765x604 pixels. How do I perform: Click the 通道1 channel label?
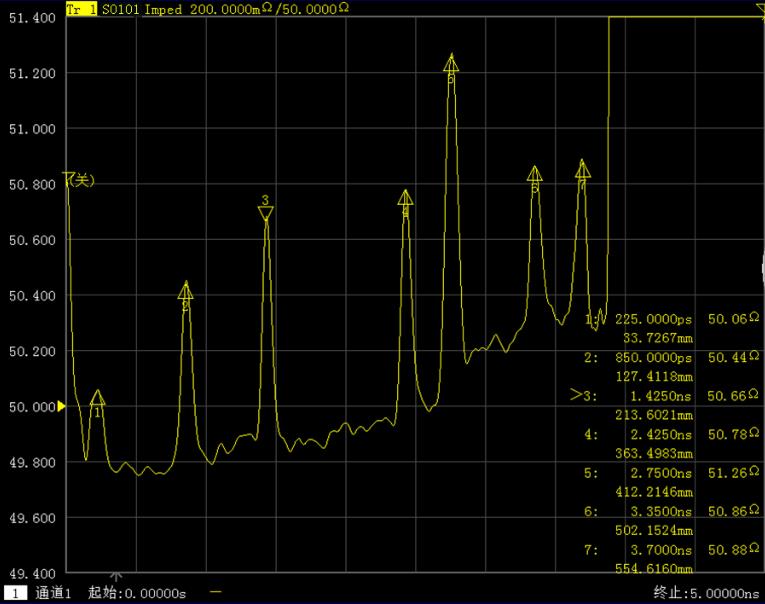tap(54, 593)
